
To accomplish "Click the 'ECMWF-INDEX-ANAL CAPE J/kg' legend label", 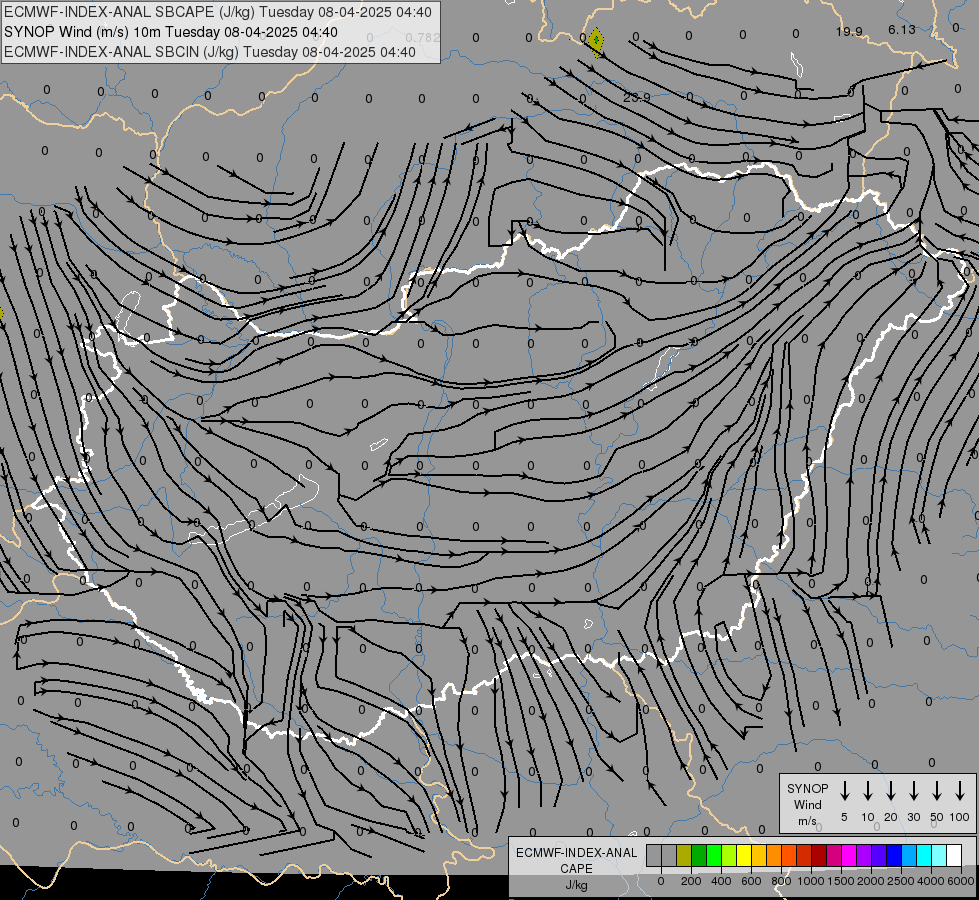I will 576,869.
